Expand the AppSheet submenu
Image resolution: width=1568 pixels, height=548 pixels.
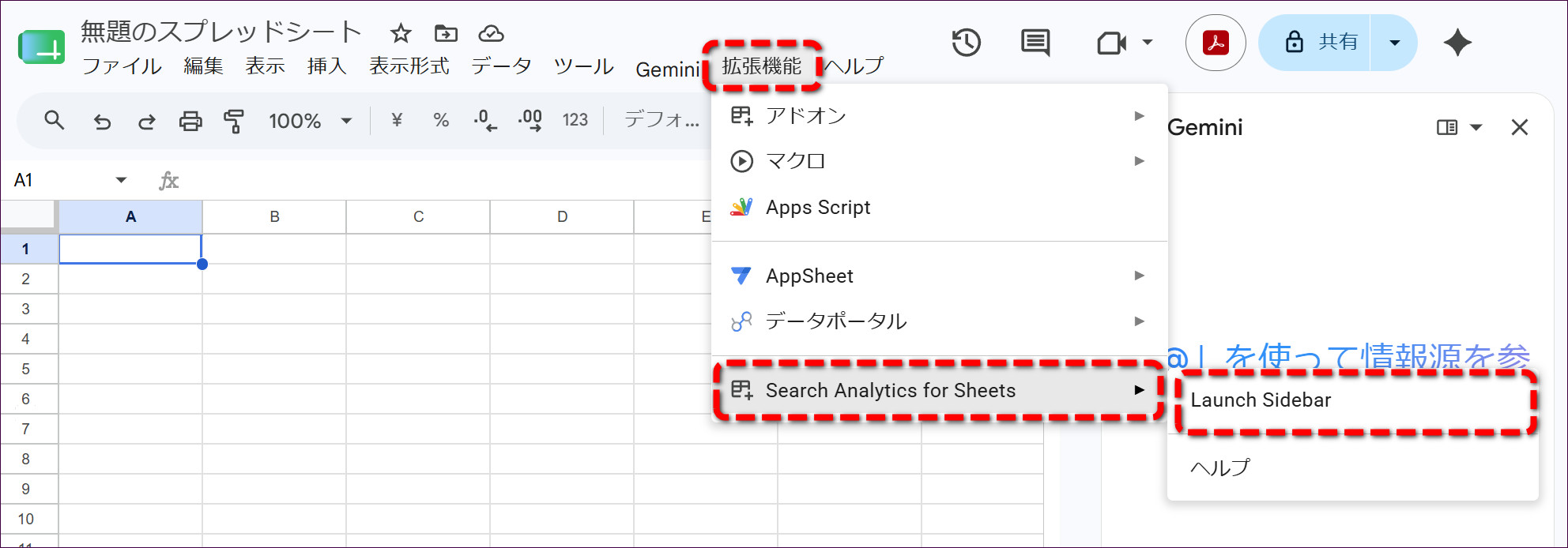point(939,276)
